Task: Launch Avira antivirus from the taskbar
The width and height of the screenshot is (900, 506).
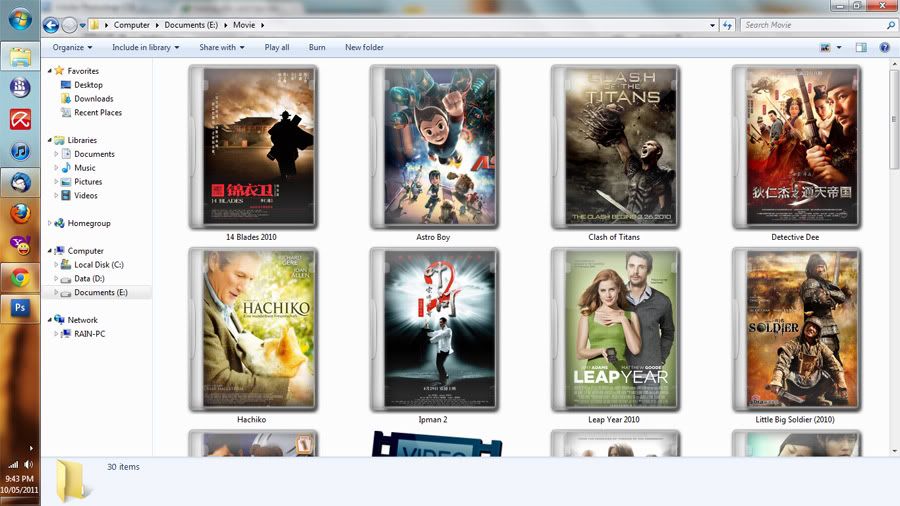Action: point(20,119)
